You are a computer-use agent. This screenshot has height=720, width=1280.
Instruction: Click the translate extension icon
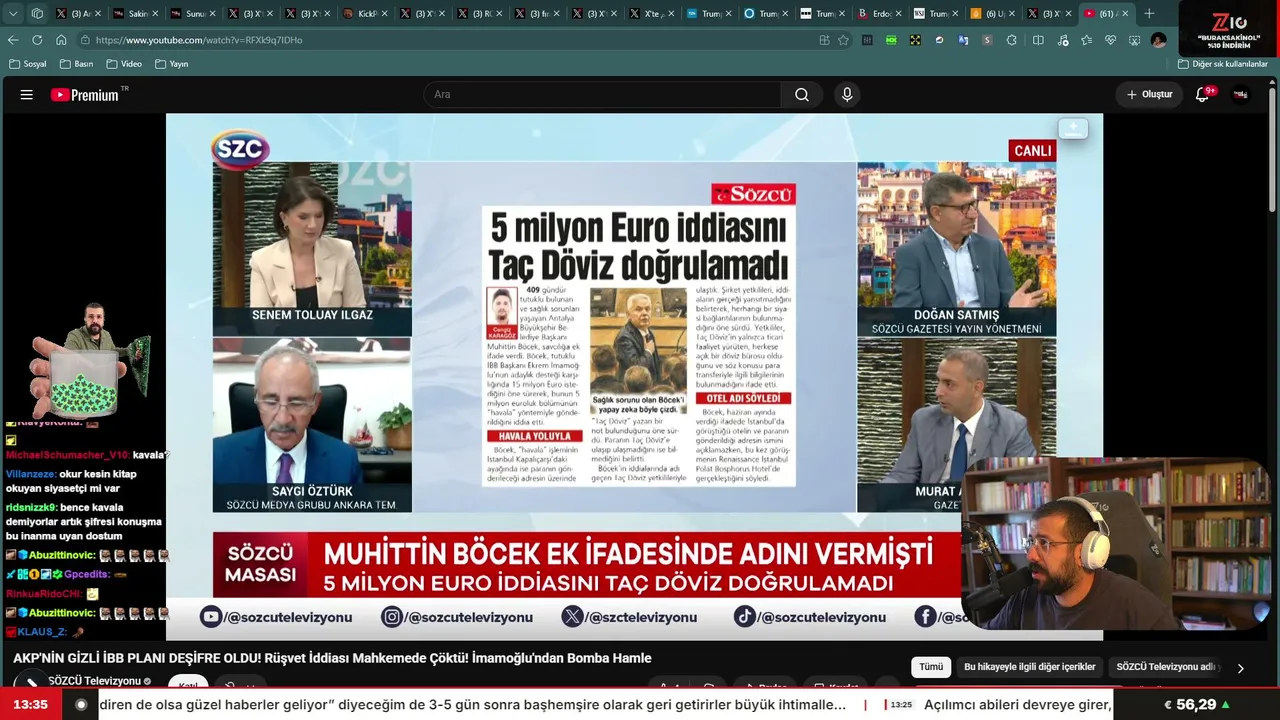pyautogui.click(x=963, y=40)
